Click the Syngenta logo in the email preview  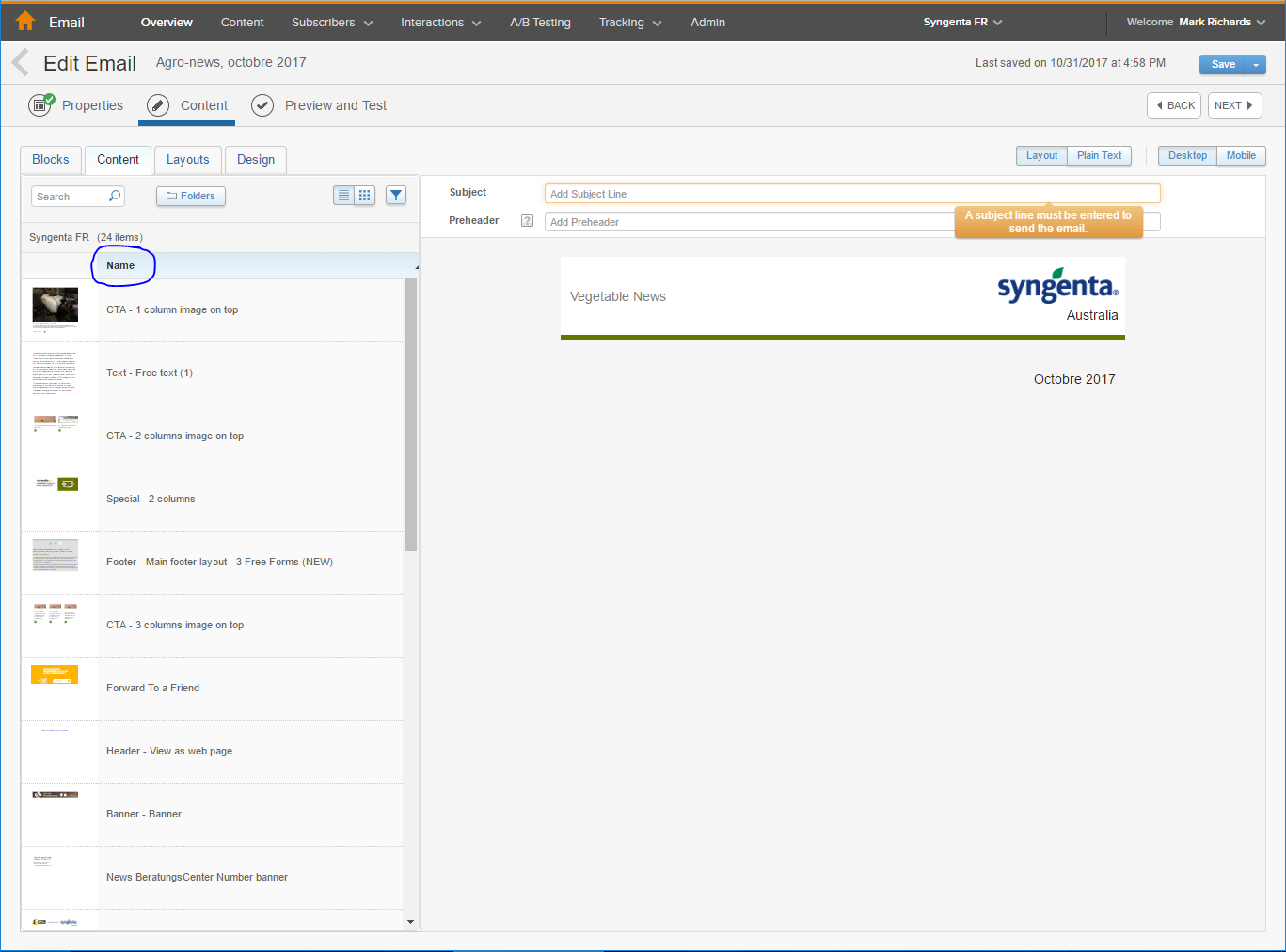coord(1057,285)
